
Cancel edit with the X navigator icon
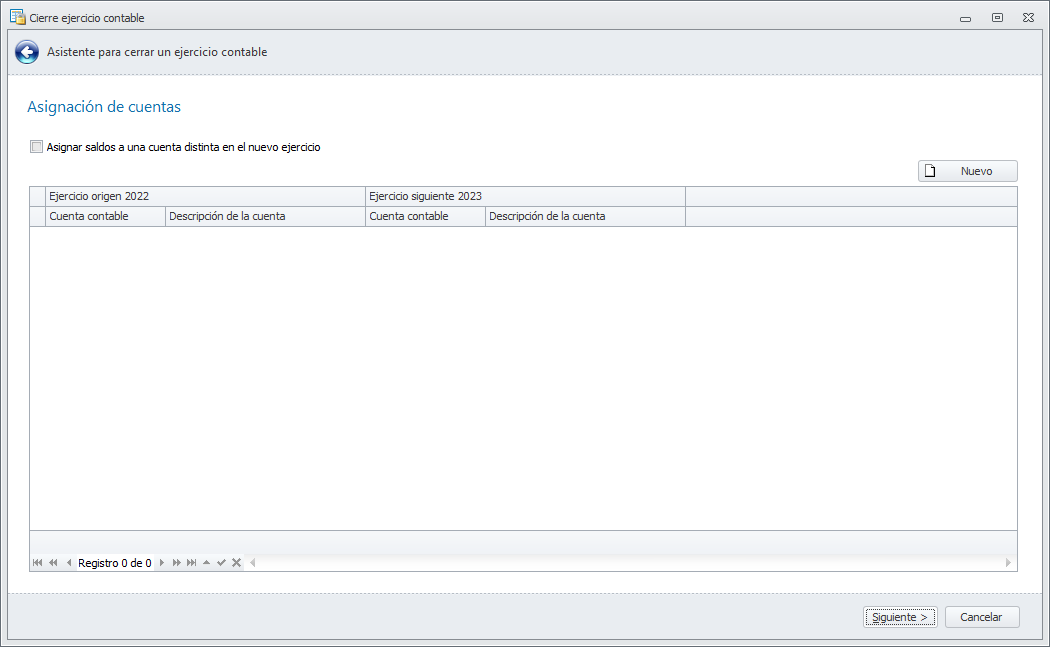(x=236, y=563)
